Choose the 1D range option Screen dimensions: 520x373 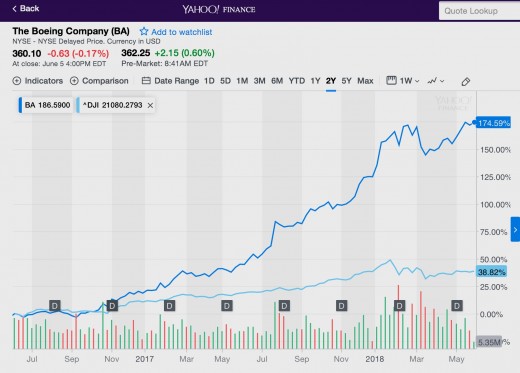pos(209,81)
